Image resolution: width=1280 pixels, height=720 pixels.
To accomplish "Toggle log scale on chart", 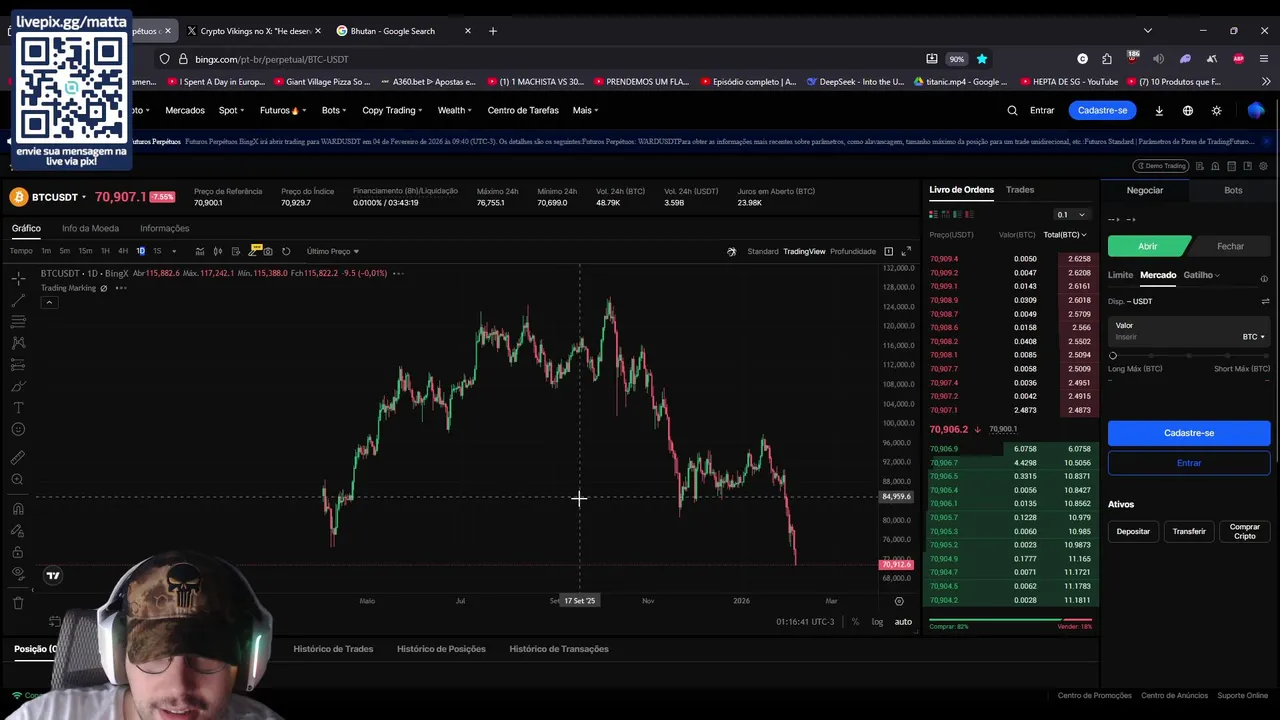I will pyautogui.click(x=877, y=622).
